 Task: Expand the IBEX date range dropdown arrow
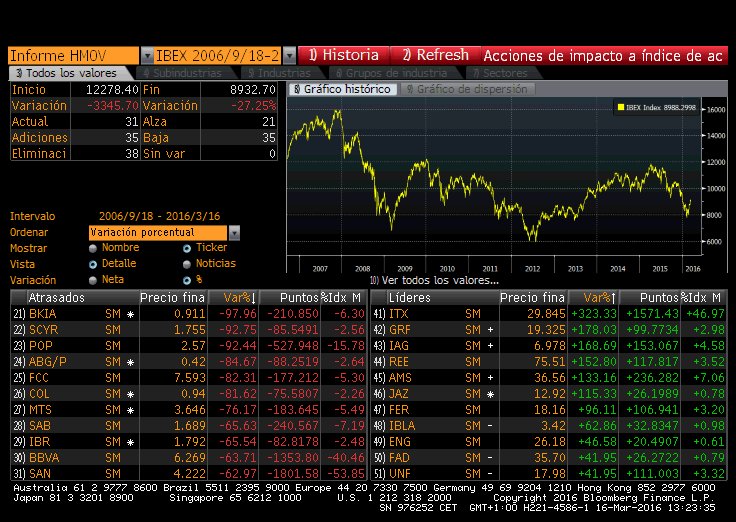[290, 56]
